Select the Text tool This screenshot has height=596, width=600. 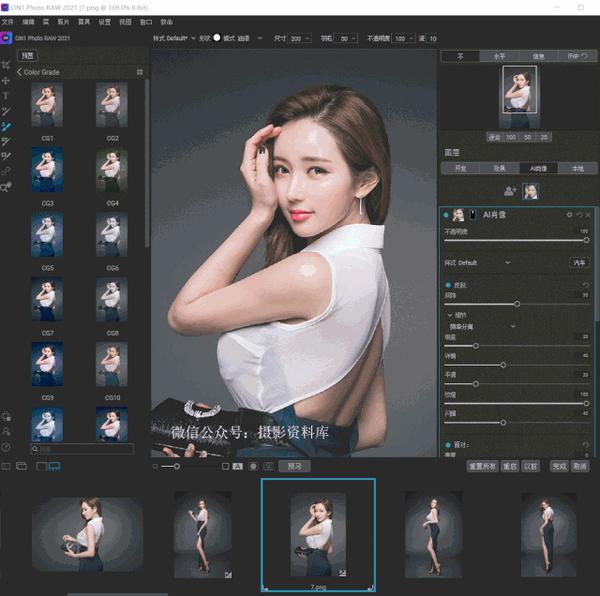(6, 96)
